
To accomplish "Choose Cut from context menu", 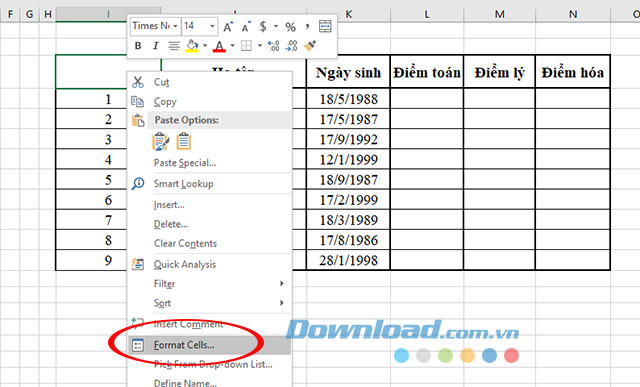I will click(210, 82).
